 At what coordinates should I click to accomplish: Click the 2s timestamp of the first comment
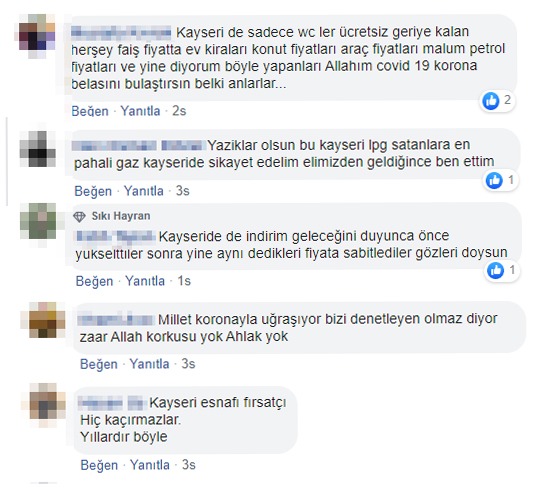tap(179, 111)
